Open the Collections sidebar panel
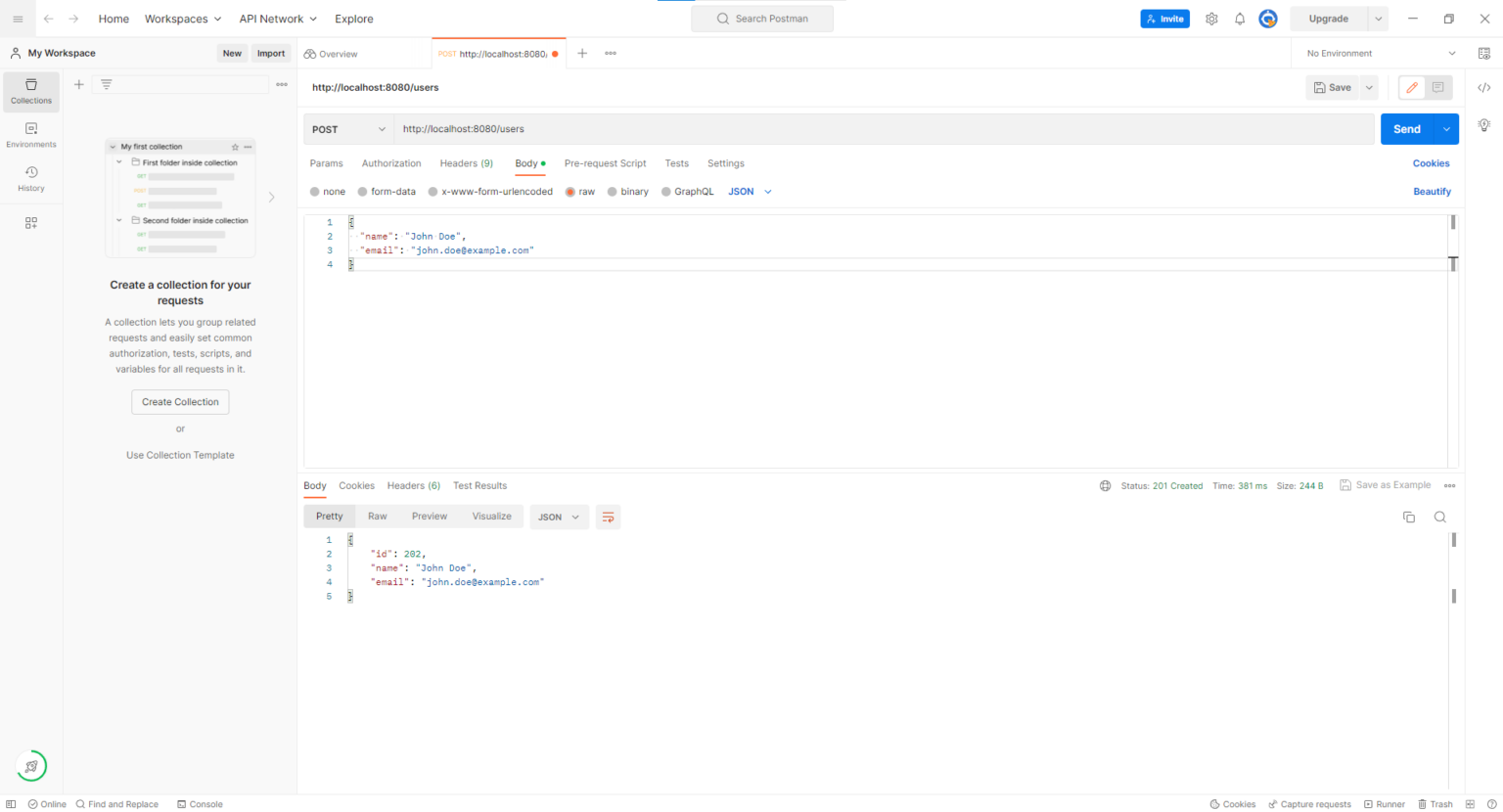 [30, 91]
